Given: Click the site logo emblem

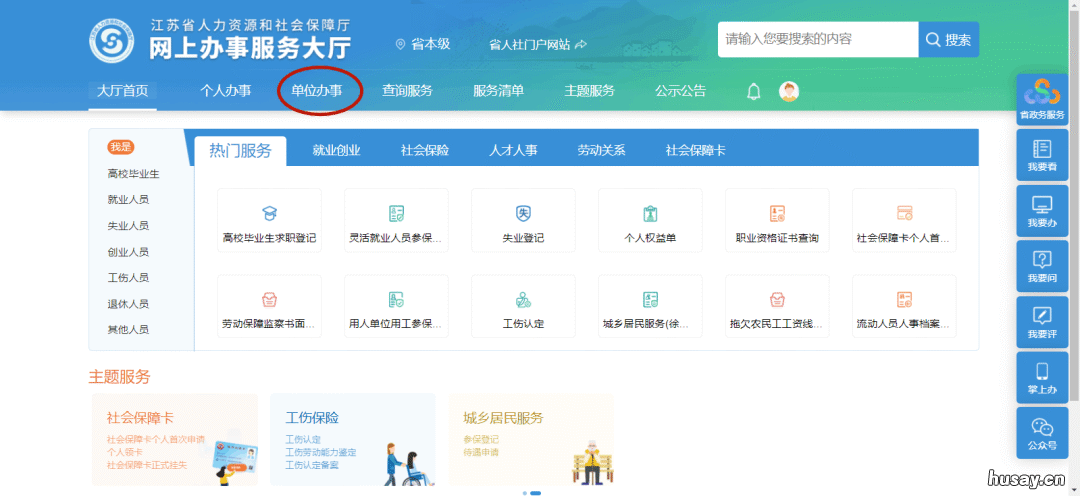Looking at the screenshot, I should tap(112, 40).
